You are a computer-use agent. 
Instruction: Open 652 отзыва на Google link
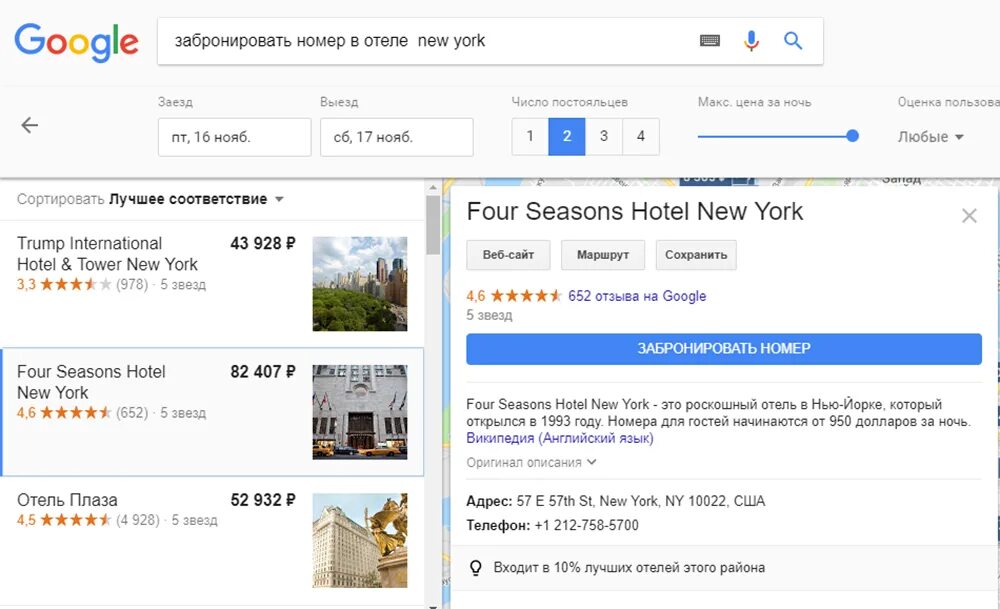[x=637, y=296]
